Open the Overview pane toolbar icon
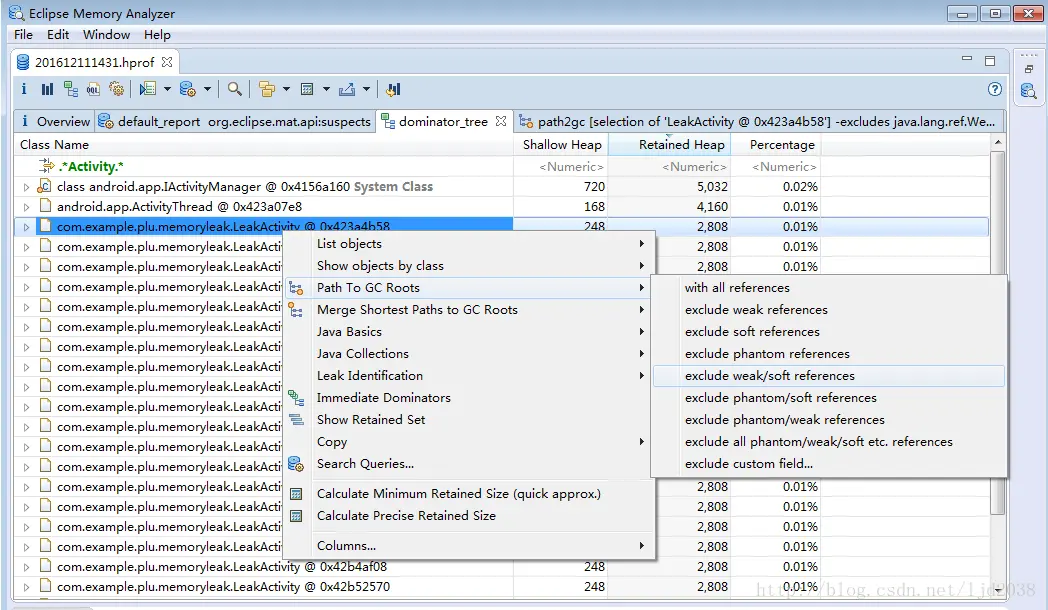The image size is (1048, 610). pyautogui.click(x=24, y=89)
